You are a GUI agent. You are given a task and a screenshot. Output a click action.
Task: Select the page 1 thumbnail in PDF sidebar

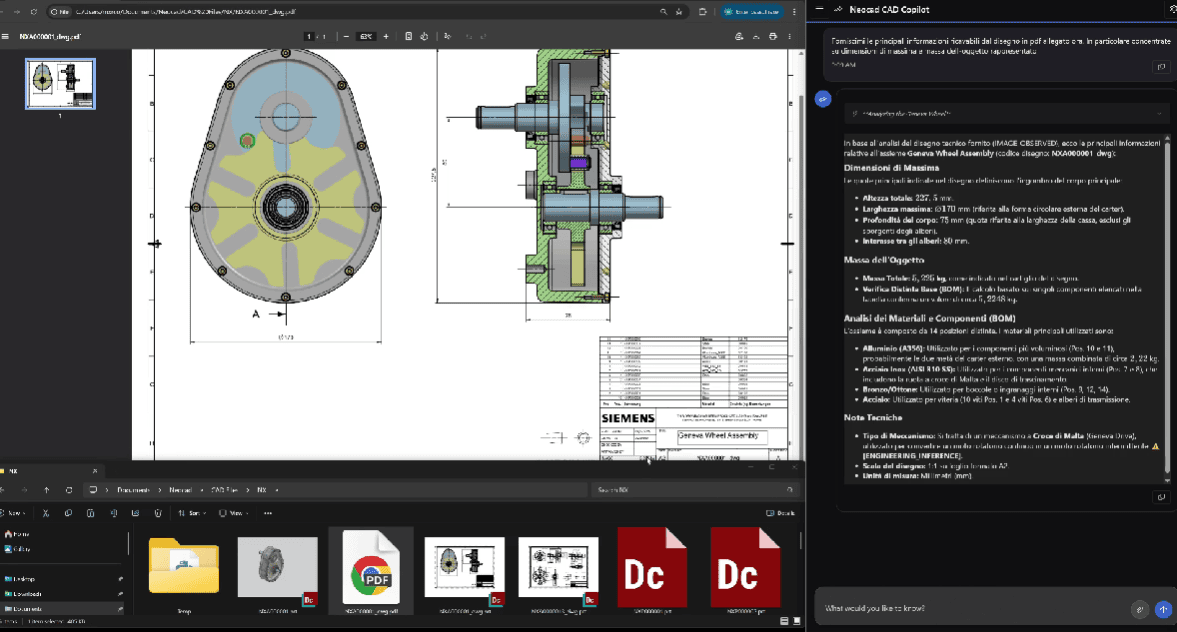[60, 84]
